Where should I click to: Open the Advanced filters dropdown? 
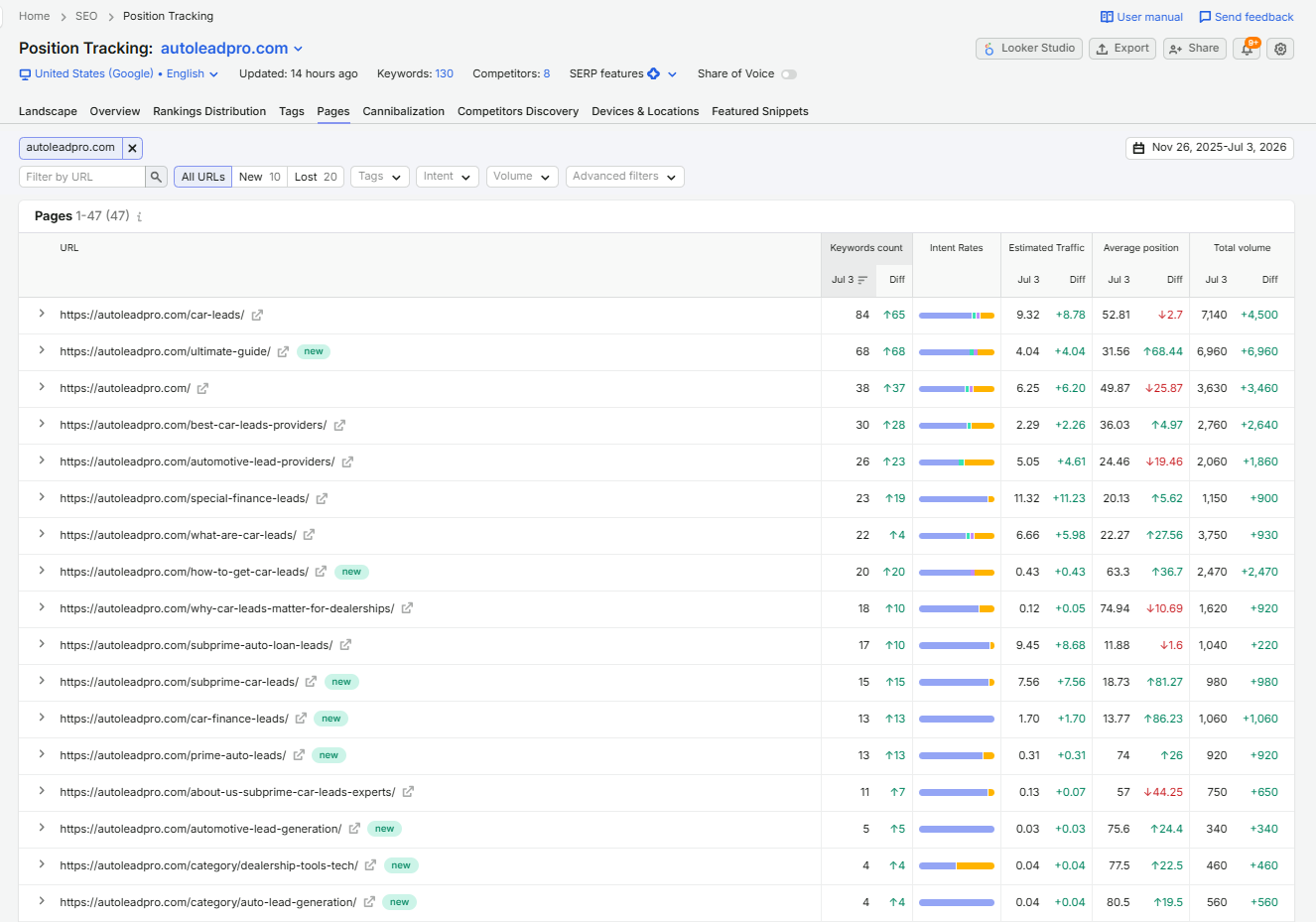pos(625,177)
